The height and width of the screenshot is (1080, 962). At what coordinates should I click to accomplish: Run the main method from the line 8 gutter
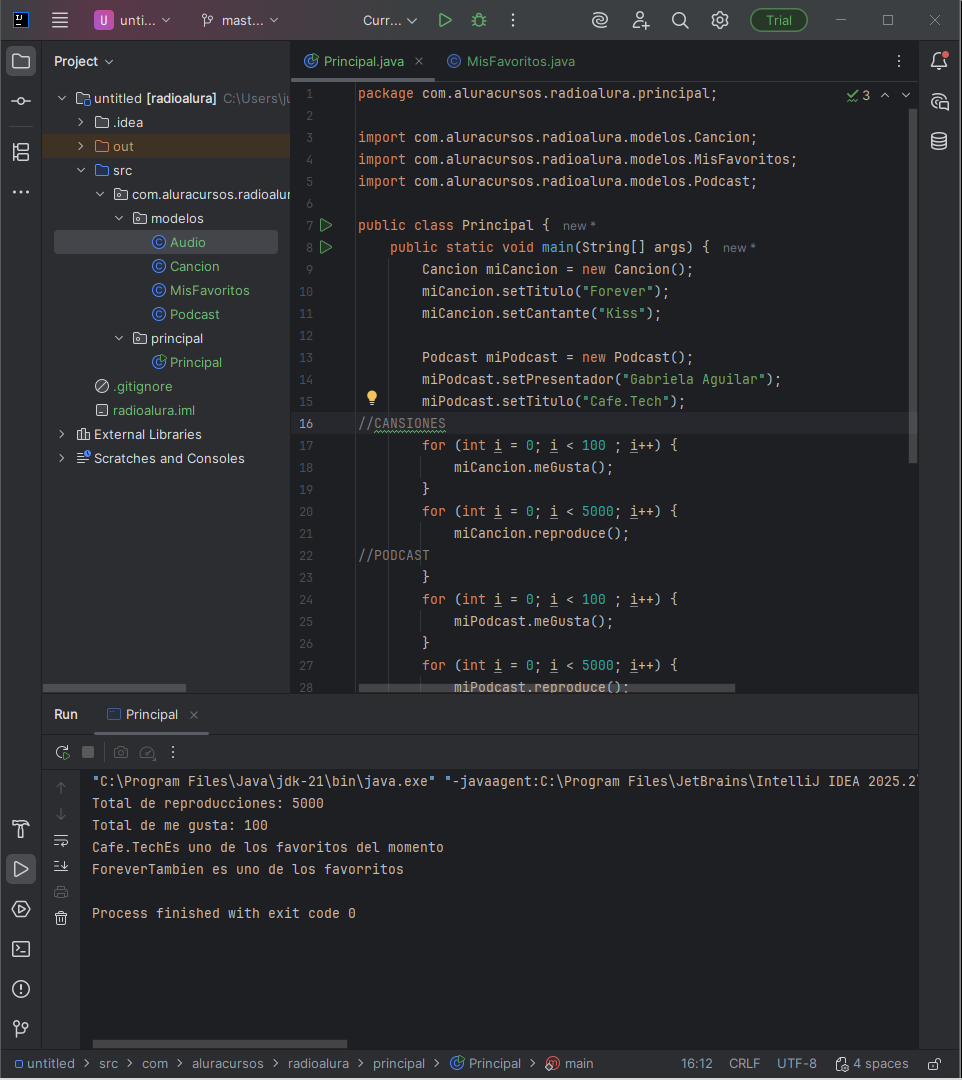[326, 247]
